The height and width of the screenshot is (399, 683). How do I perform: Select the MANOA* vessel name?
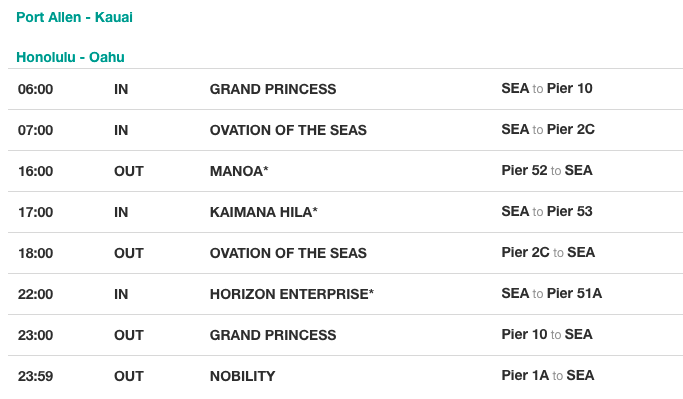239,171
